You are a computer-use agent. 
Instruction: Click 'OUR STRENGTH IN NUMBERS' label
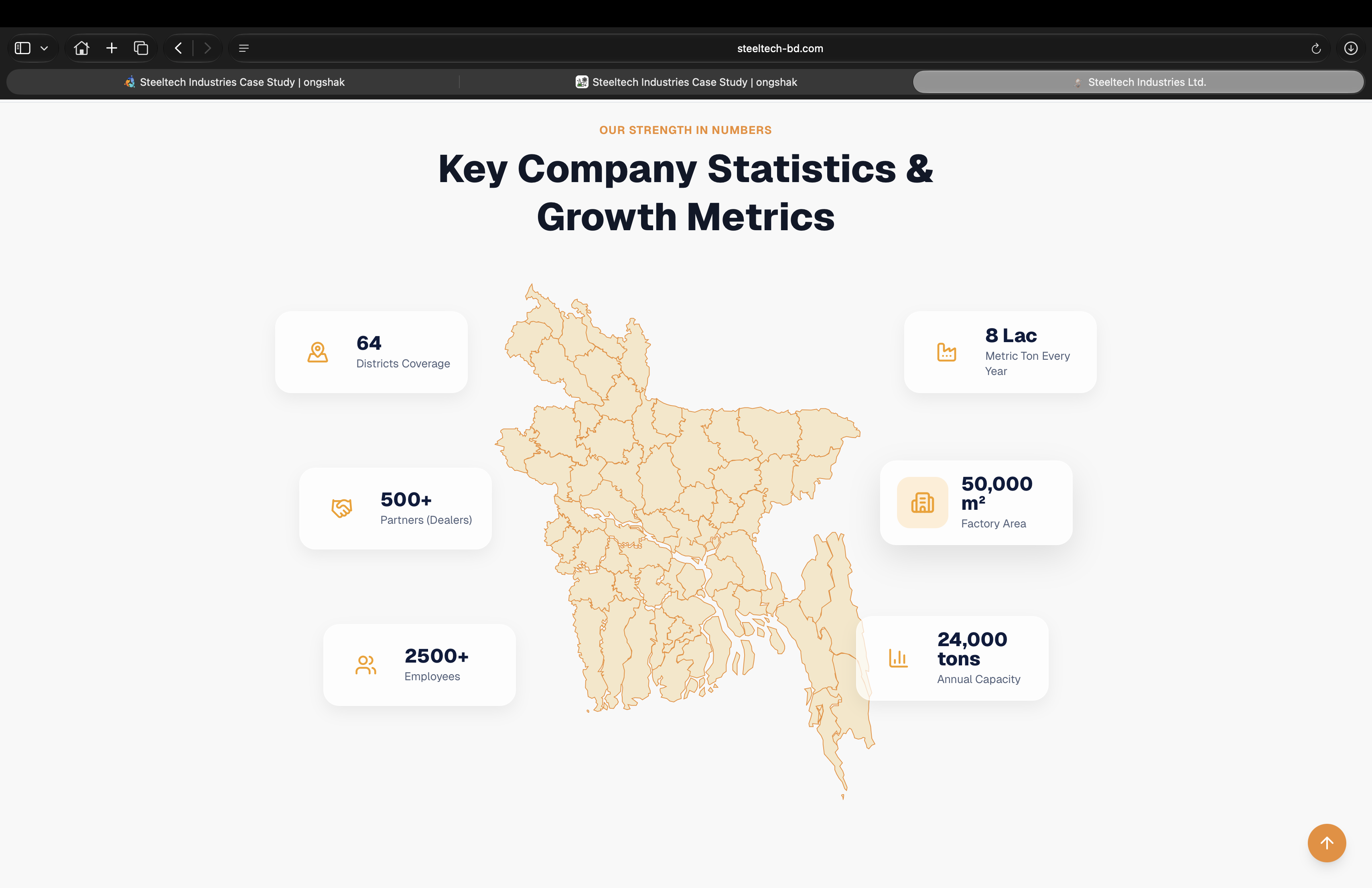(x=686, y=130)
